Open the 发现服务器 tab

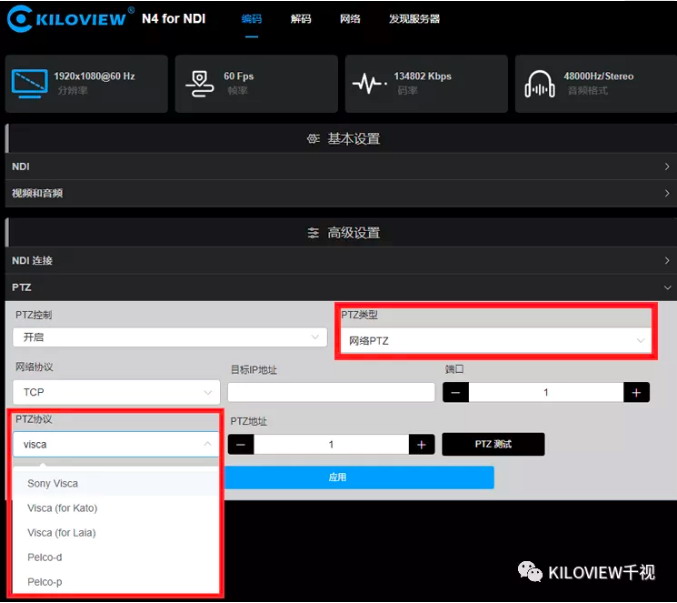tap(414, 19)
